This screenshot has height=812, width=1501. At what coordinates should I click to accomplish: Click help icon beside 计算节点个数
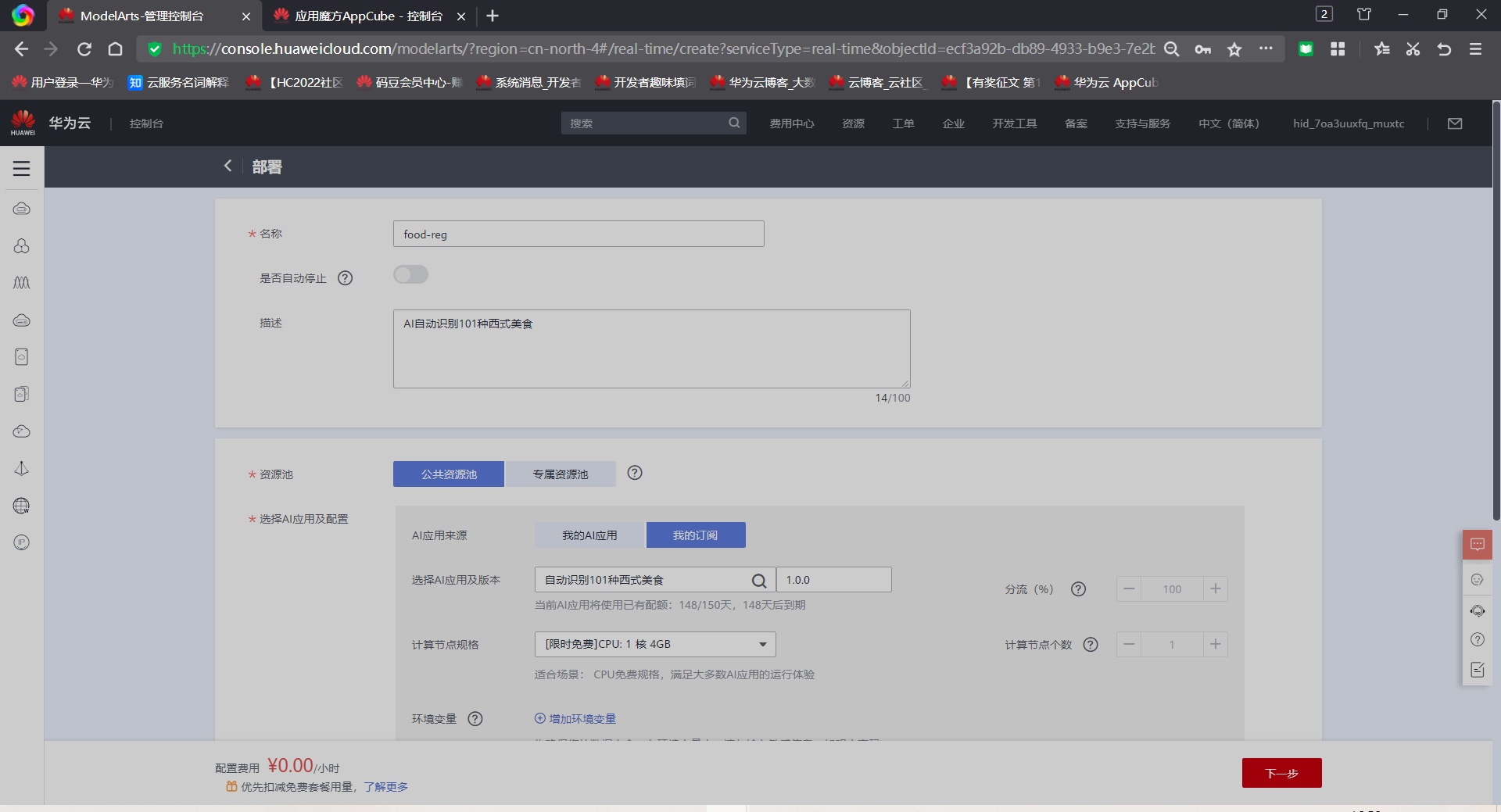coord(1091,645)
